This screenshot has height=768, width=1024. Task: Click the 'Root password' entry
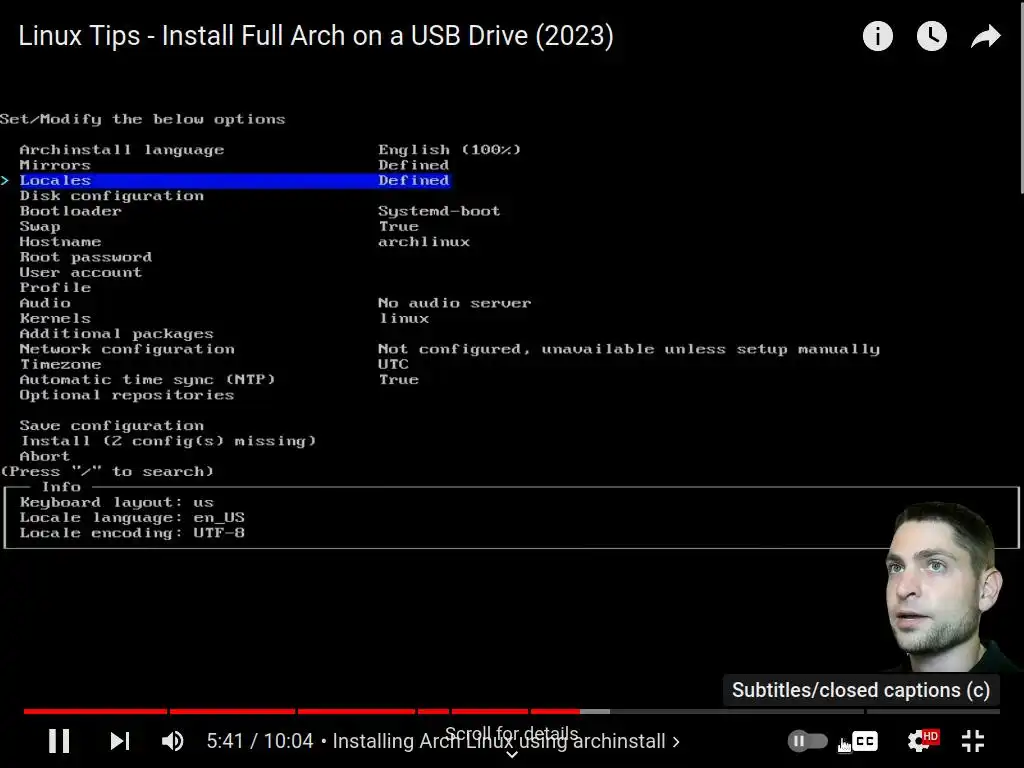86,257
